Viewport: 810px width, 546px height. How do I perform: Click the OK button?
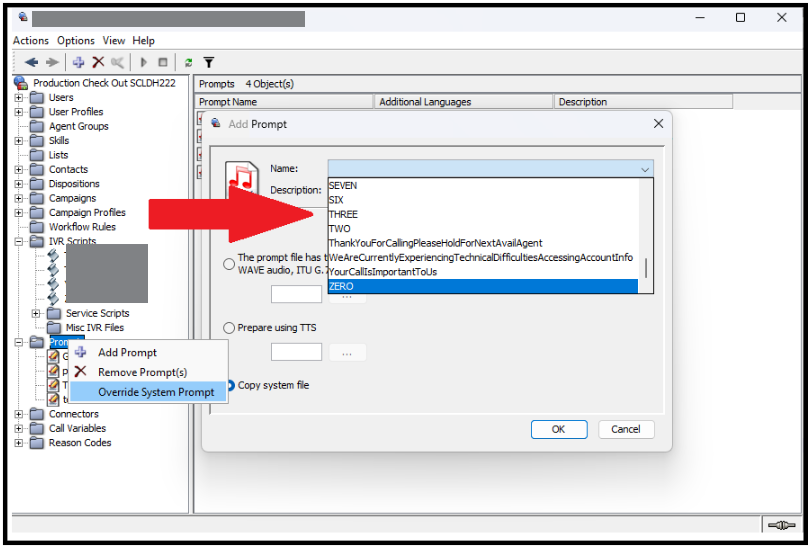(558, 429)
